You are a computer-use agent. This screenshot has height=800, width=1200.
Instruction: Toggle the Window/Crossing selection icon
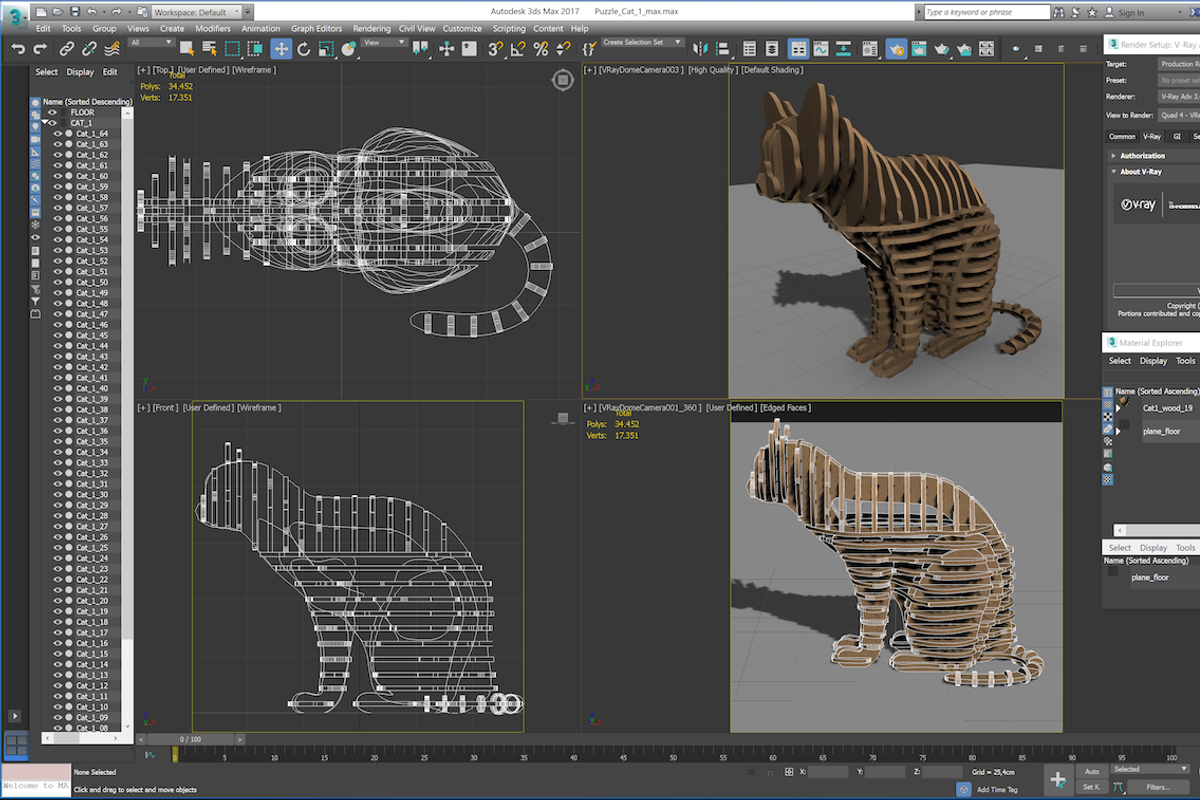pyautogui.click(x=255, y=48)
